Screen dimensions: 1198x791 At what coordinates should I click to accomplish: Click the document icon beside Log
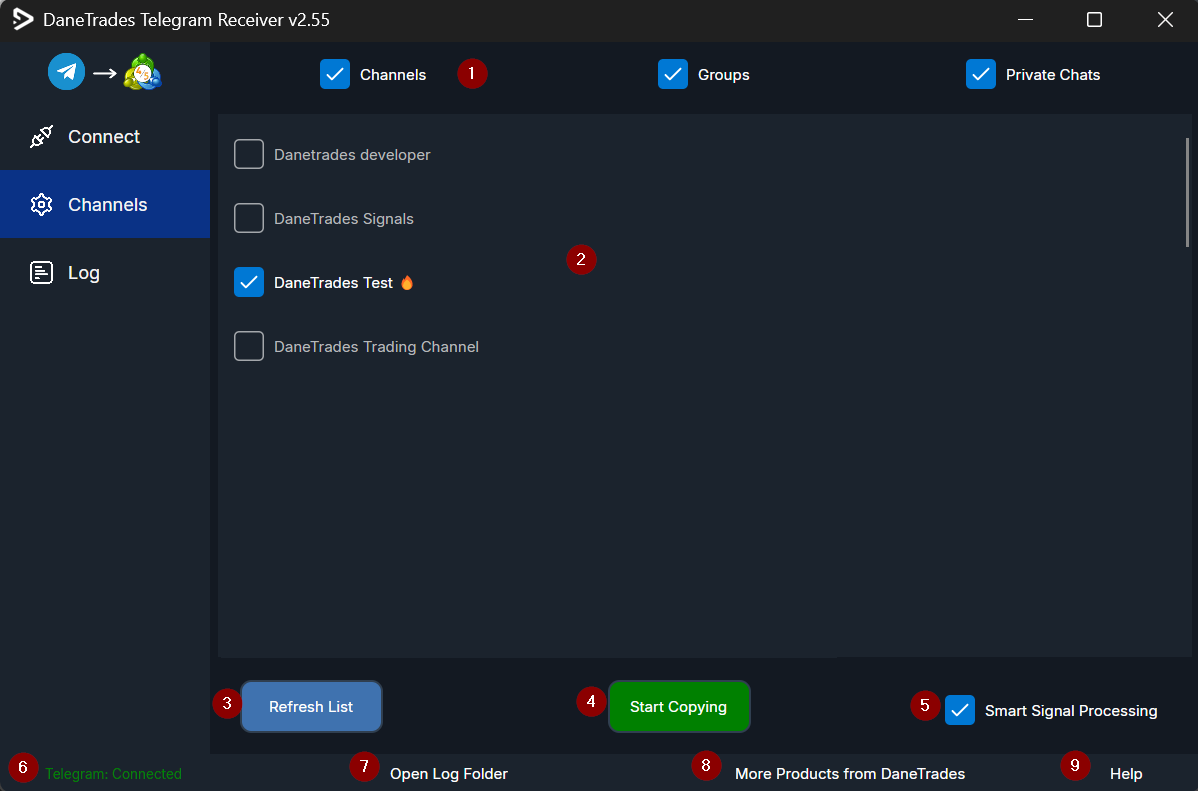coord(41,273)
